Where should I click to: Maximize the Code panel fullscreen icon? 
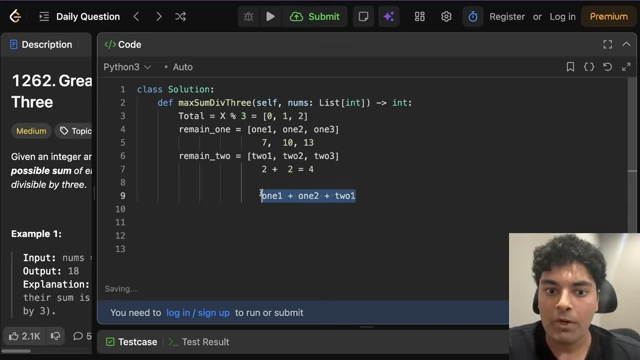click(607, 44)
